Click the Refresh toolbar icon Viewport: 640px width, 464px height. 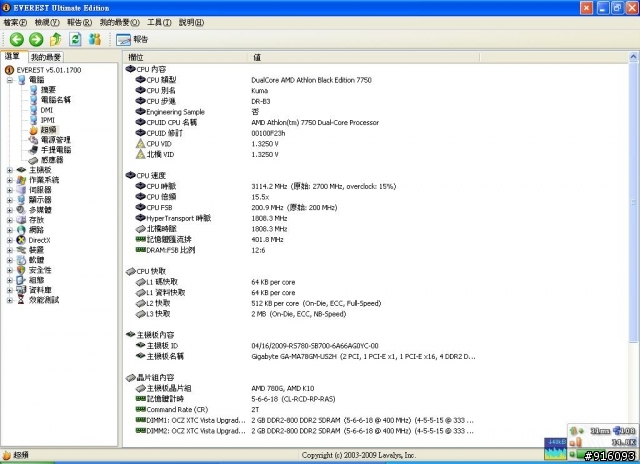pos(75,40)
